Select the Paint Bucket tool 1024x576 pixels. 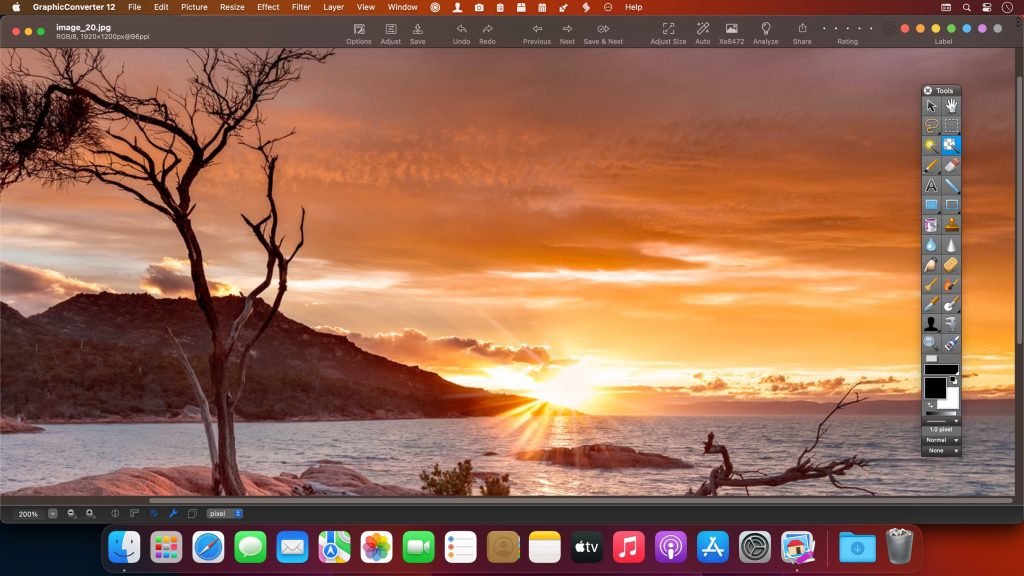931,225
